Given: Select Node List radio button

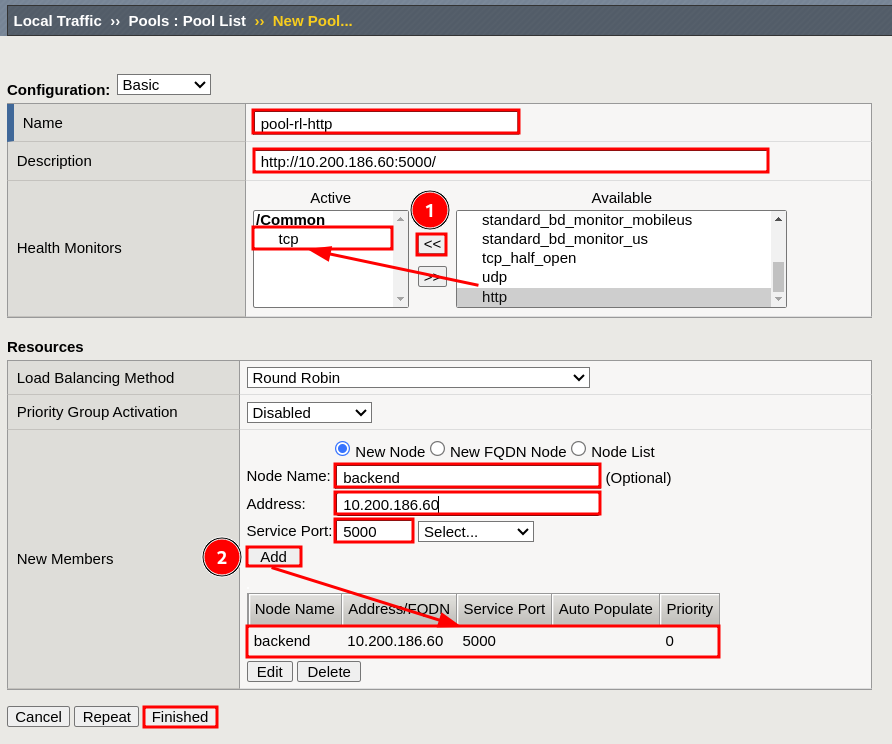Looking at the screenshot, I should pyautogui.click(x=578, y=449).
